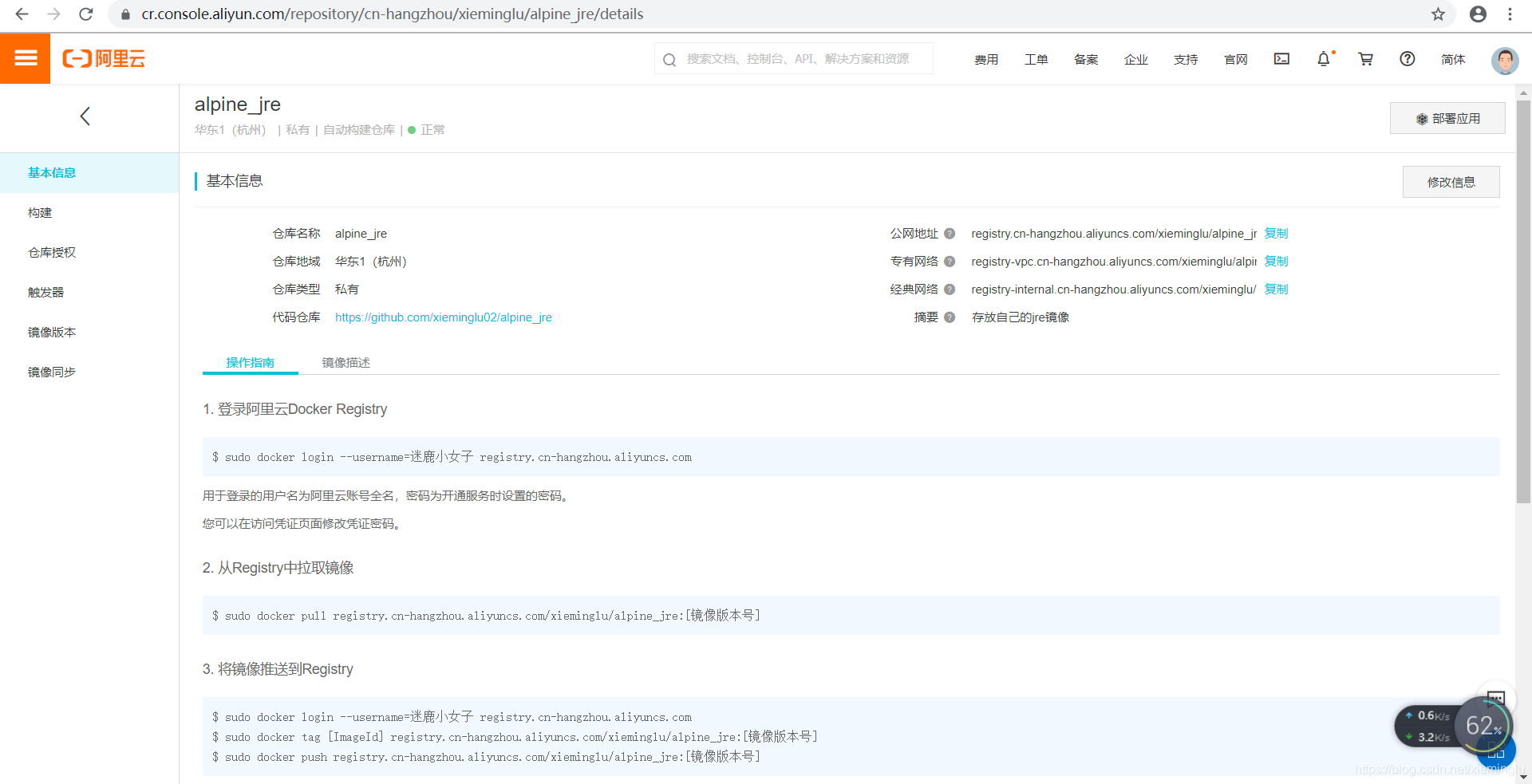Click the scrollbar down arrow
1532x784 pixels.
[1523, 777]
